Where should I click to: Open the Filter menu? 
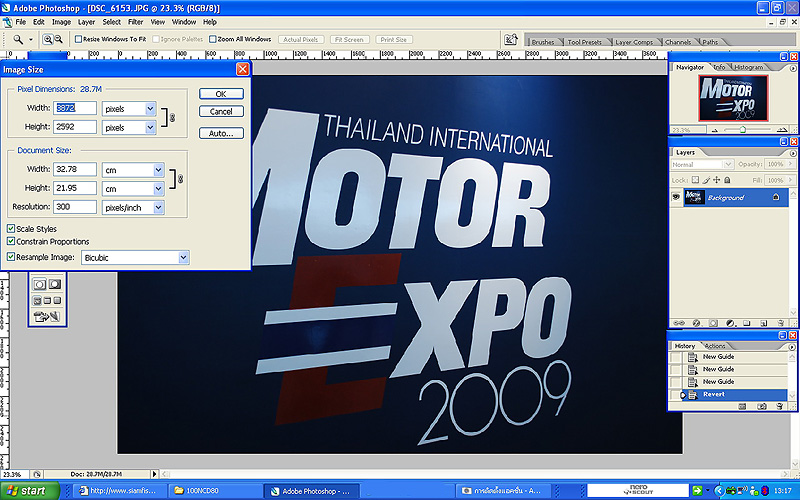[135, 22]
